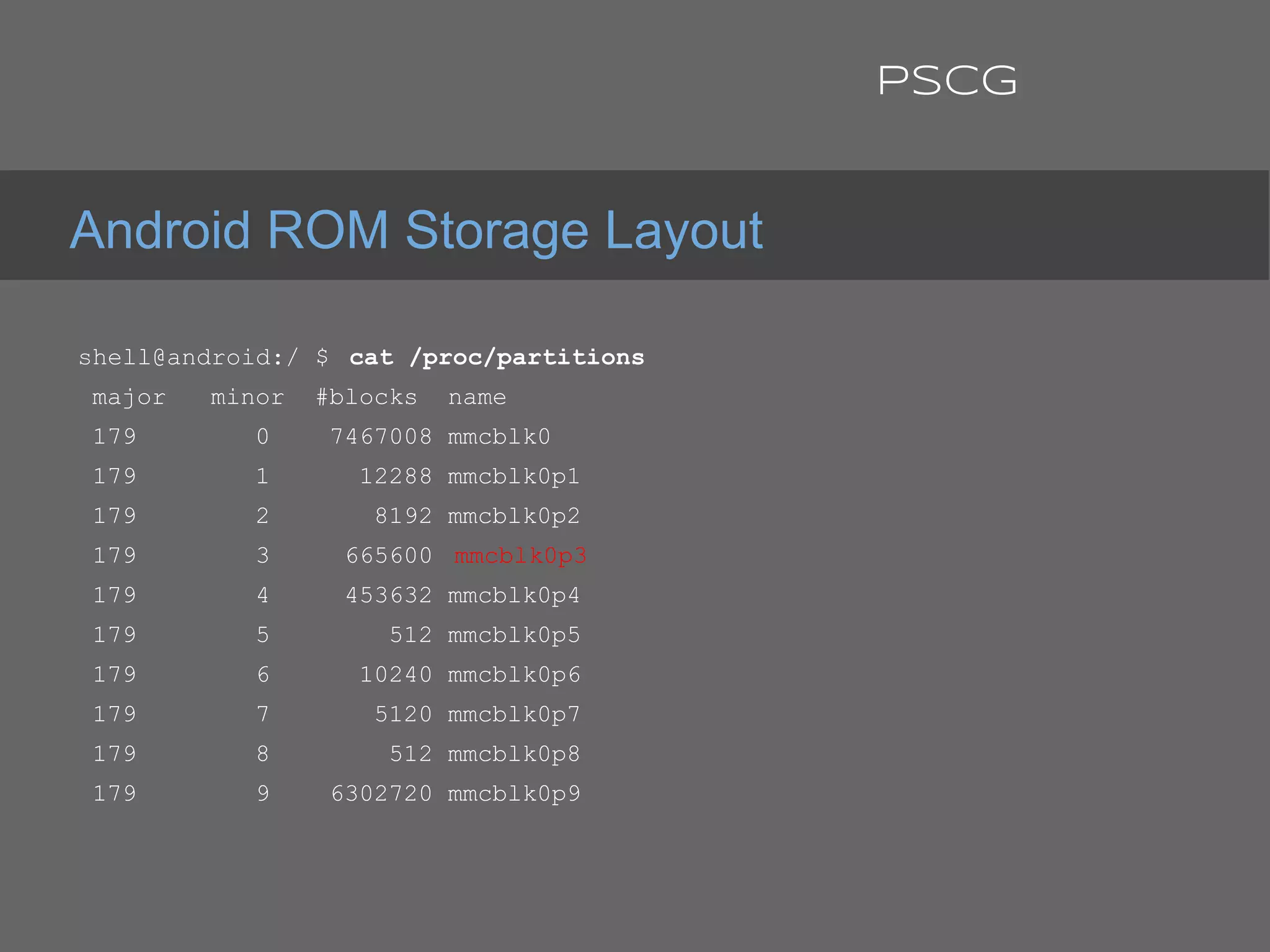Click the partition name mmcblk0p8

tap(514, 755)
